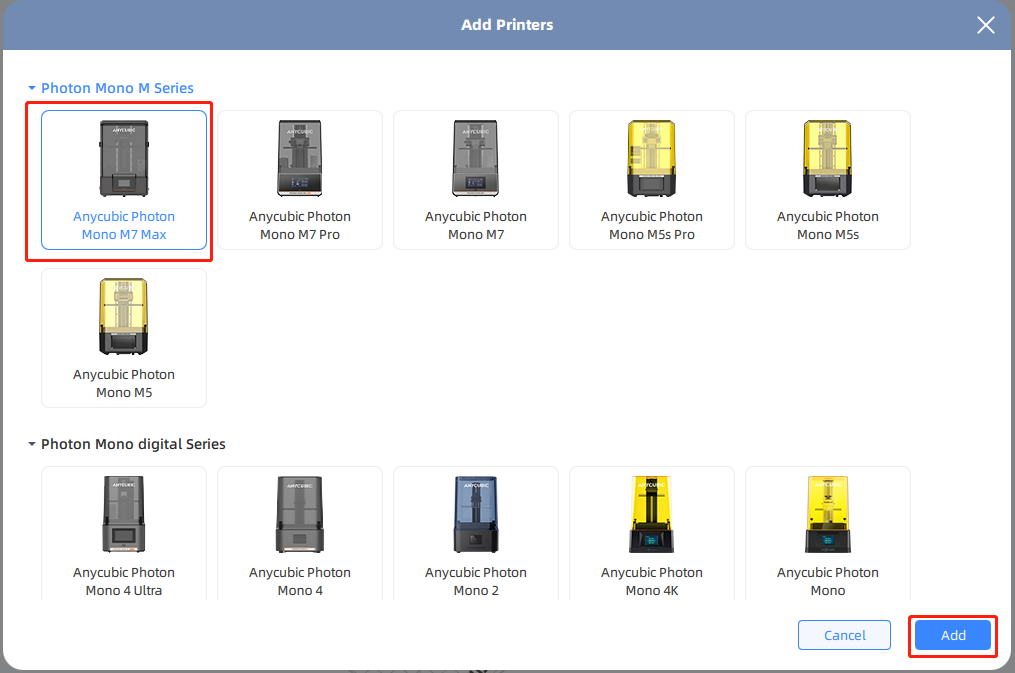Click the 'Mono 2' label text
The image size is (1015, 673).
476,591
